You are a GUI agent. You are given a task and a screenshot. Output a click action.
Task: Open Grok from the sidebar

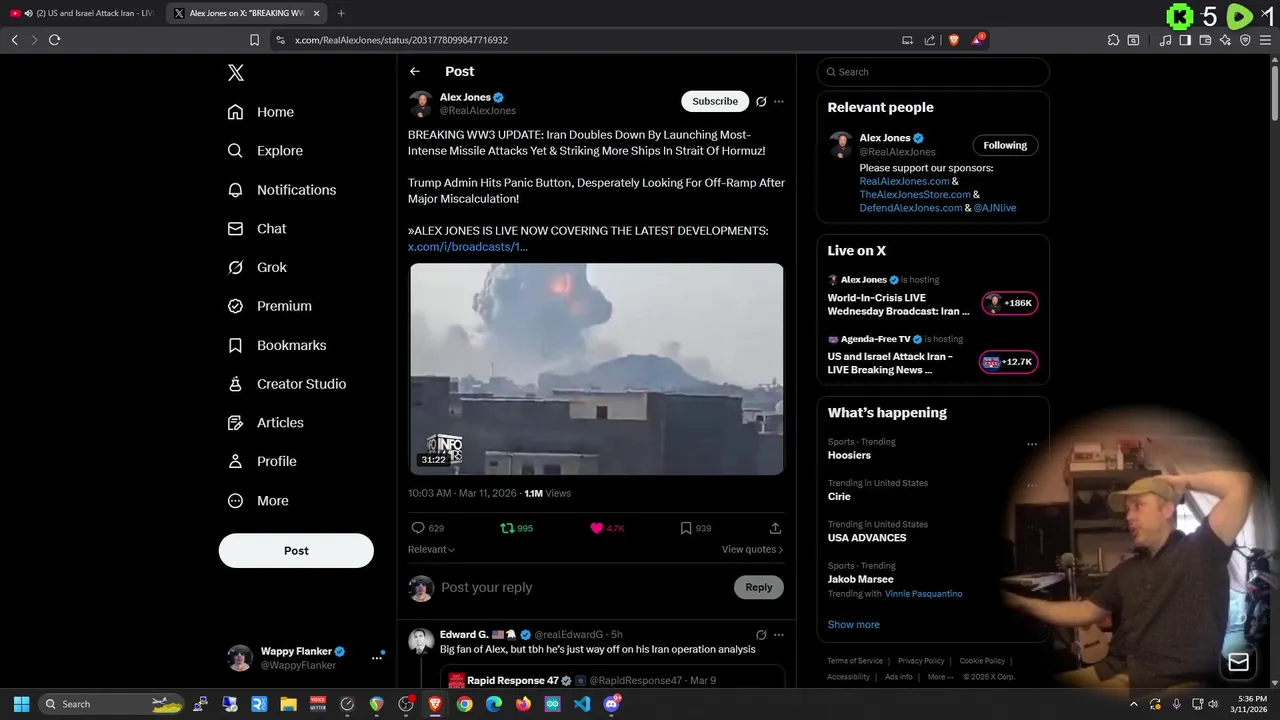coord(257,267)
